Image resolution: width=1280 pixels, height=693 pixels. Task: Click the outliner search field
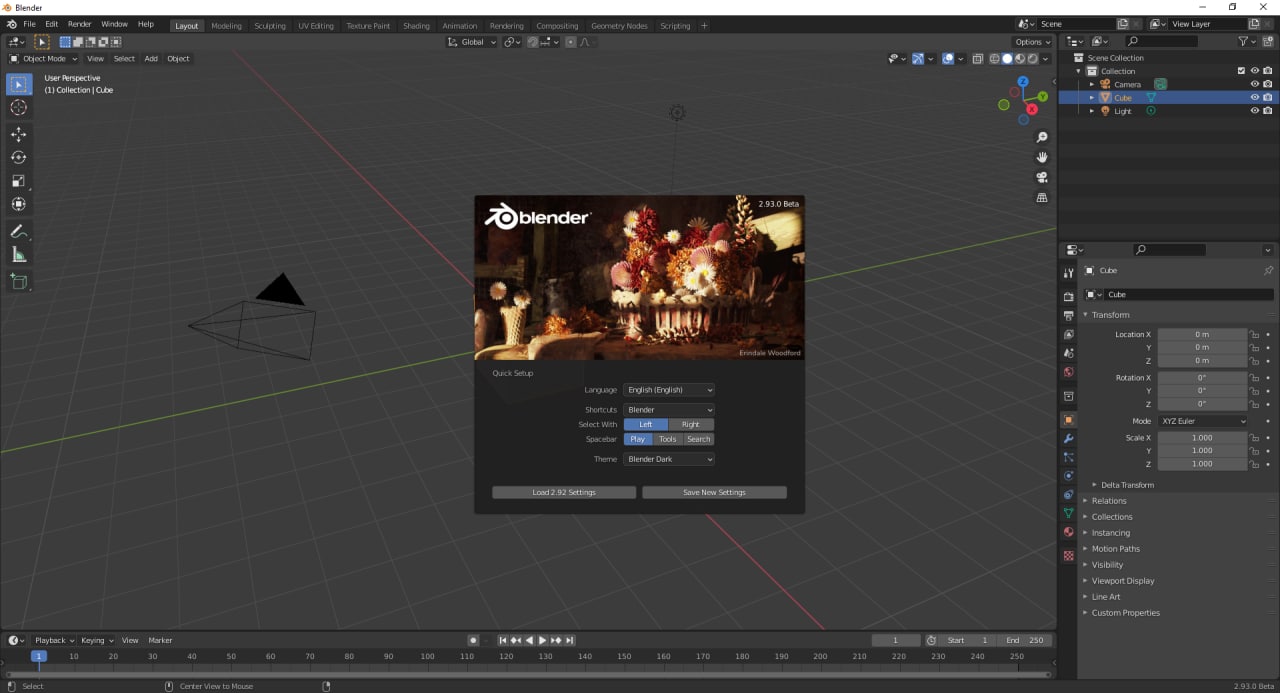click(1160, 41)
